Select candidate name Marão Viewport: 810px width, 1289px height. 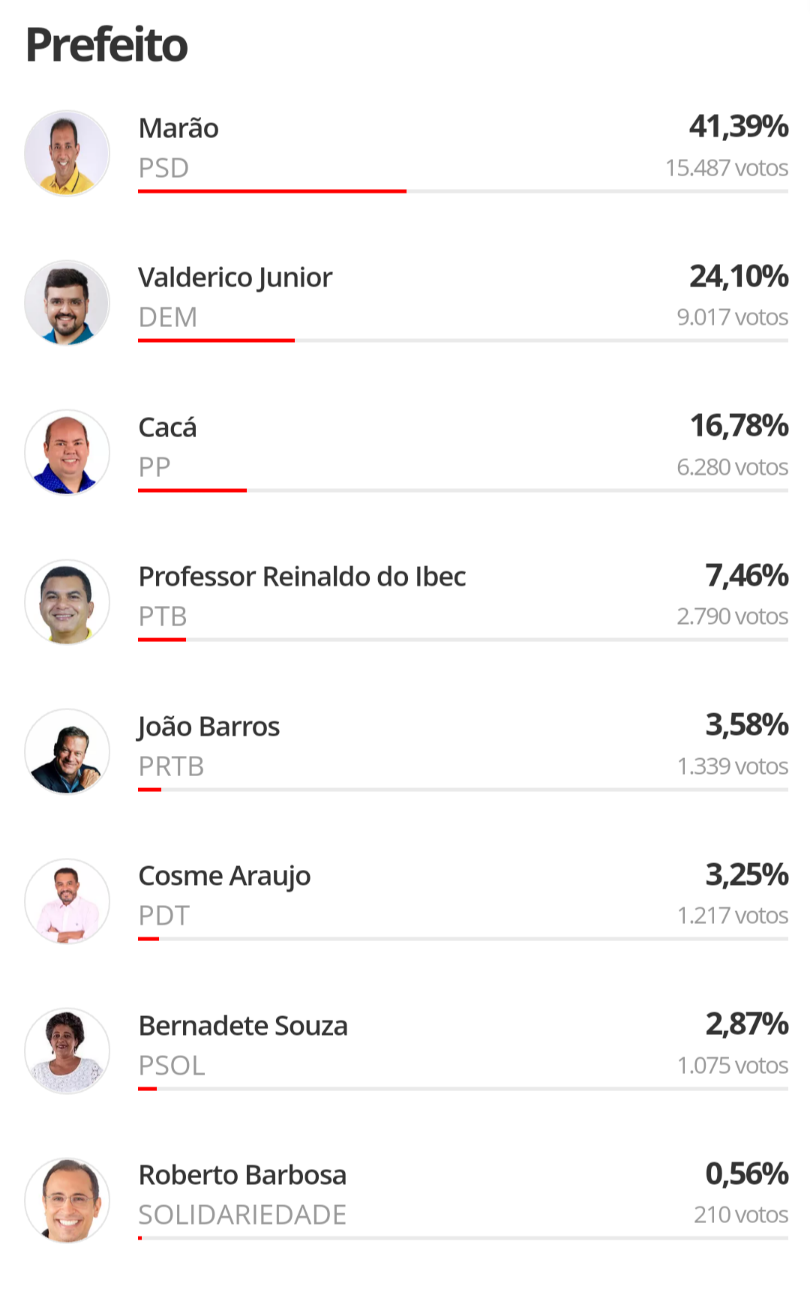(178, 128)
